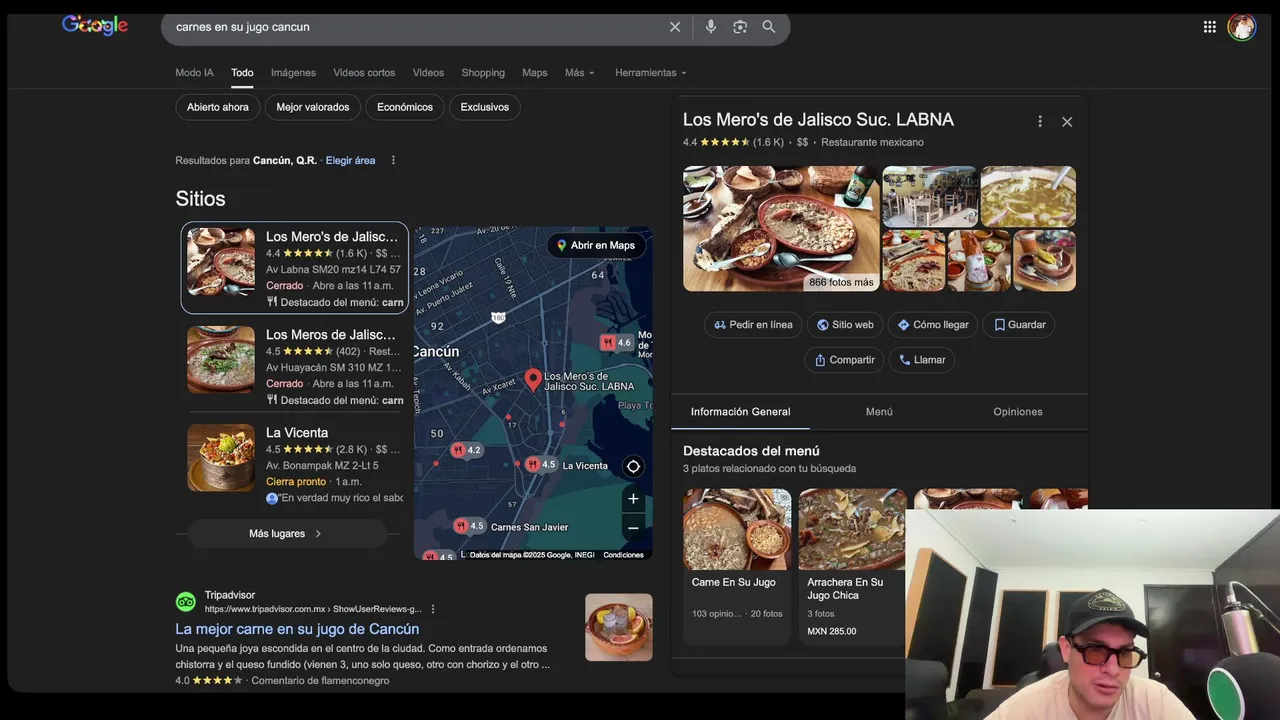Click the magnifying glass search icon
The height and width of the screenshot is (720, 1280).
pyautogui.click(x=769, y=27)
